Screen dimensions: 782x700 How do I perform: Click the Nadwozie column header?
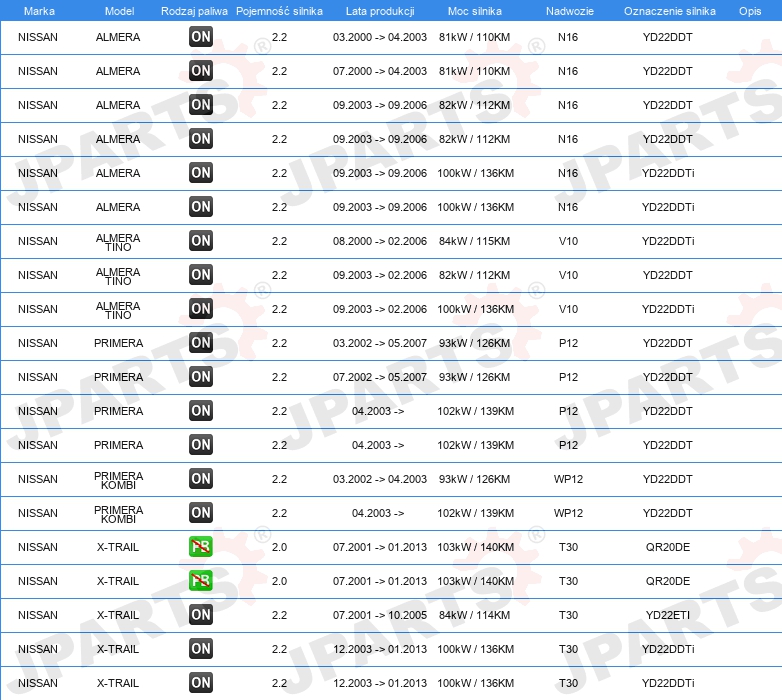coord(570,11)
